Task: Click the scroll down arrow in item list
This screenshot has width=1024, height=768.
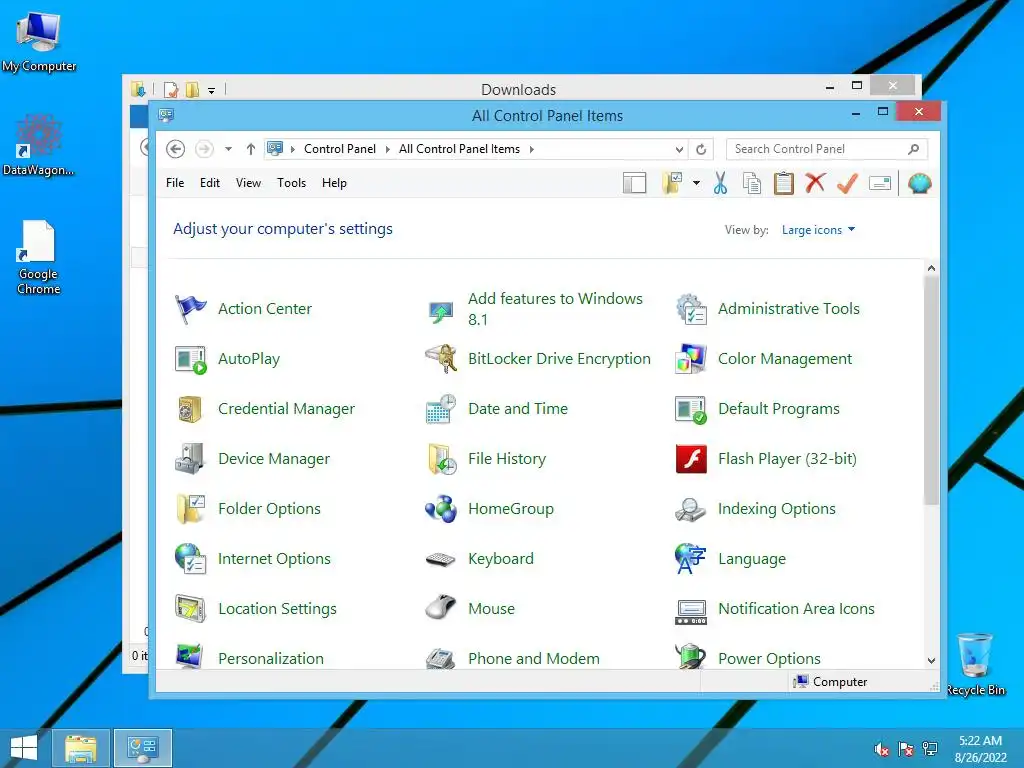Action: click(931, 661)
